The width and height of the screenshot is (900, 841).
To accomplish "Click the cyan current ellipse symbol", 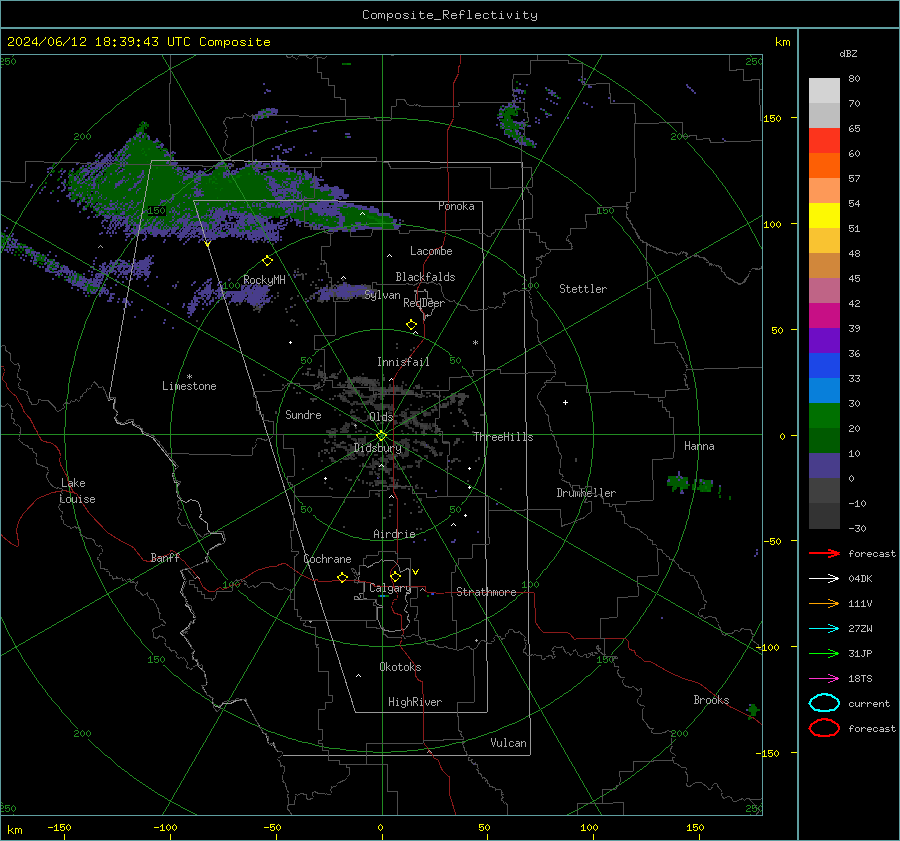I will (x=824, y=703).
